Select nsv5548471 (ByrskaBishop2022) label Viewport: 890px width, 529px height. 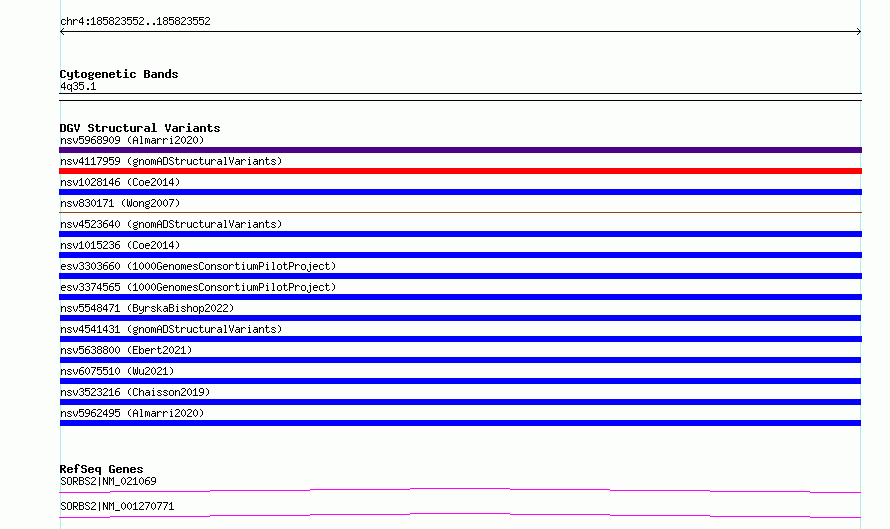pos(147,308)
